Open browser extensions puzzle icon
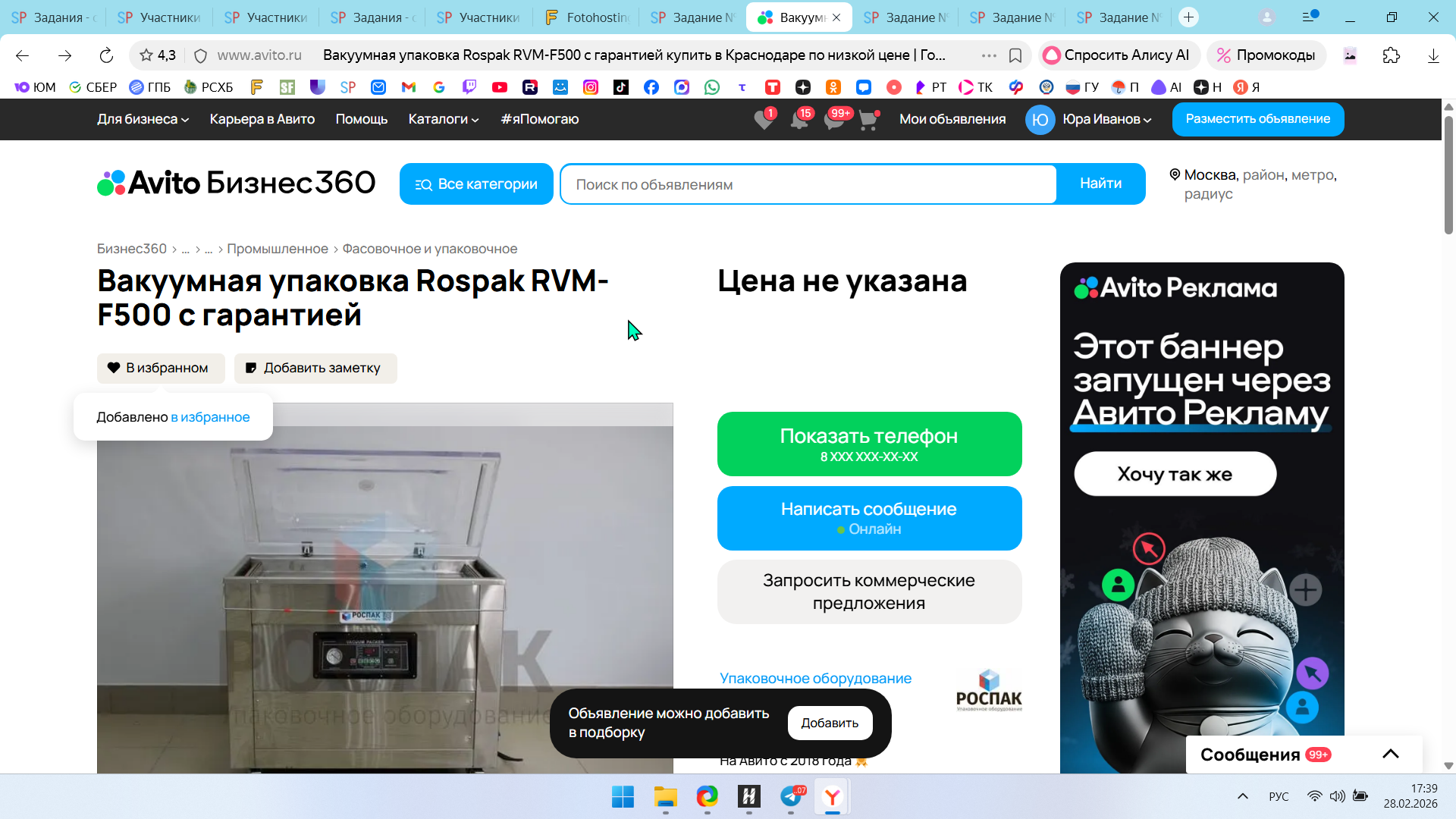Image resolution: width=1456 pixels, height=819 pixels. tap(1391, 55)
